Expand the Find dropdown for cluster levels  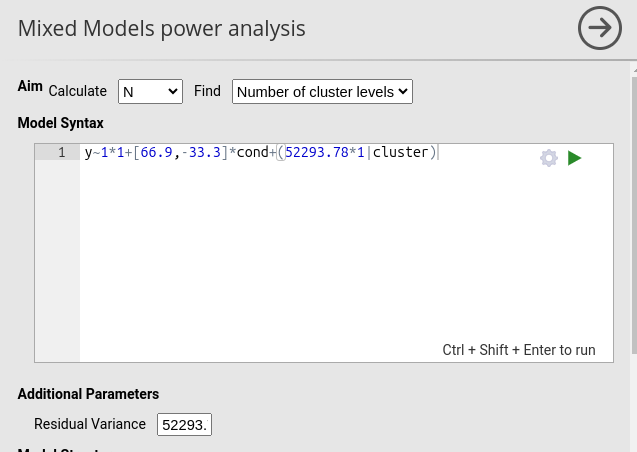tap(322, 92)
